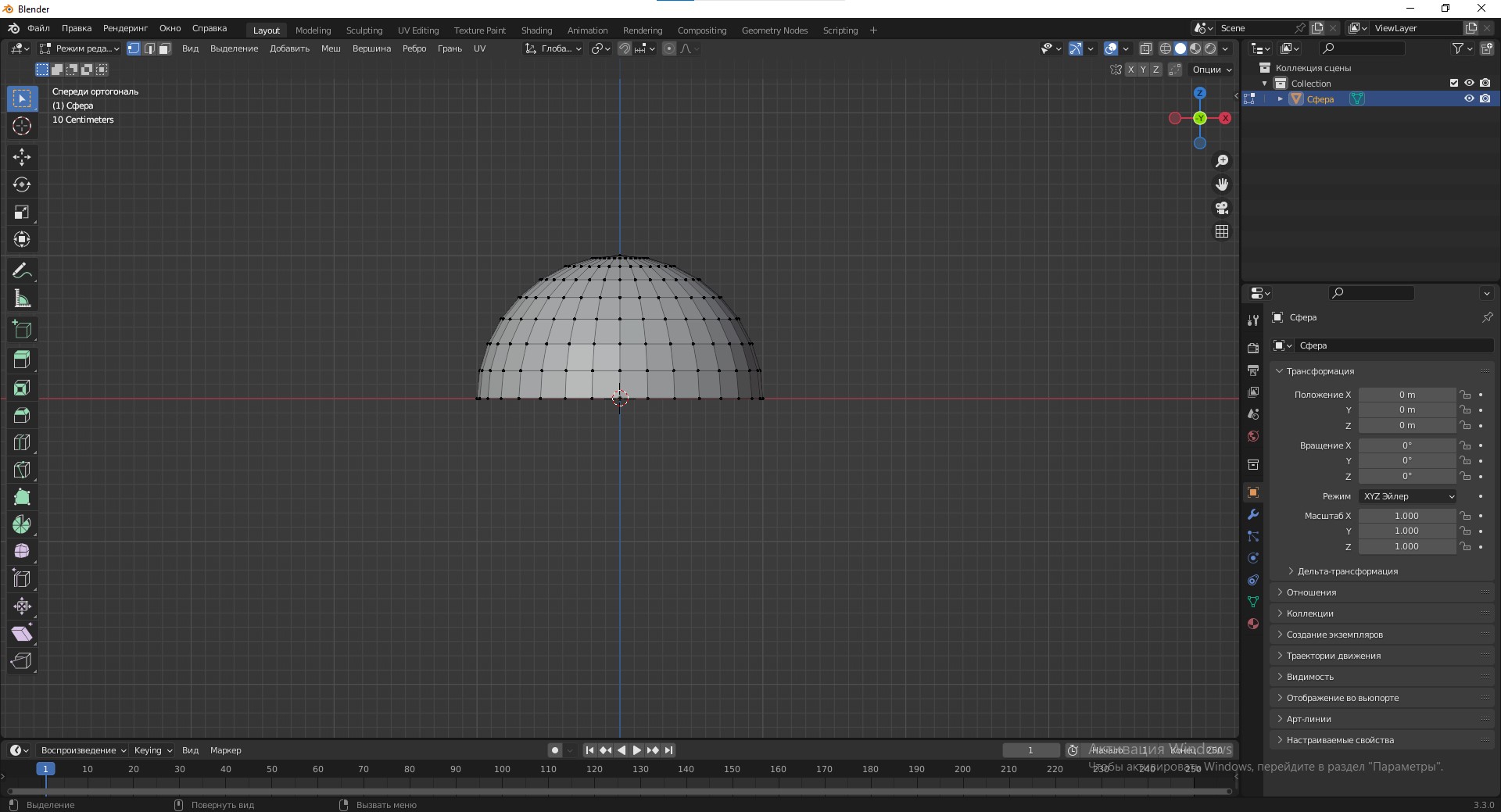The image size is (1501, 812).
Task: Activate Extrude Region tool
Action: (x=22, y=360)
